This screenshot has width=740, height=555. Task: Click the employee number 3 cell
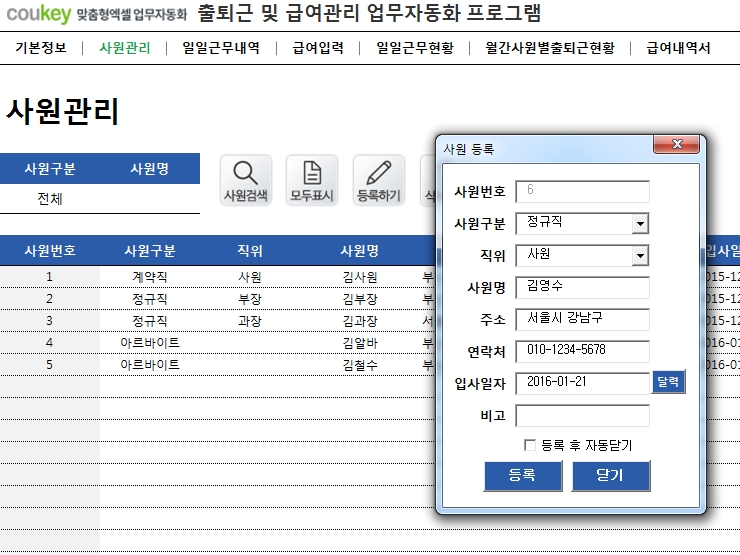50,321
